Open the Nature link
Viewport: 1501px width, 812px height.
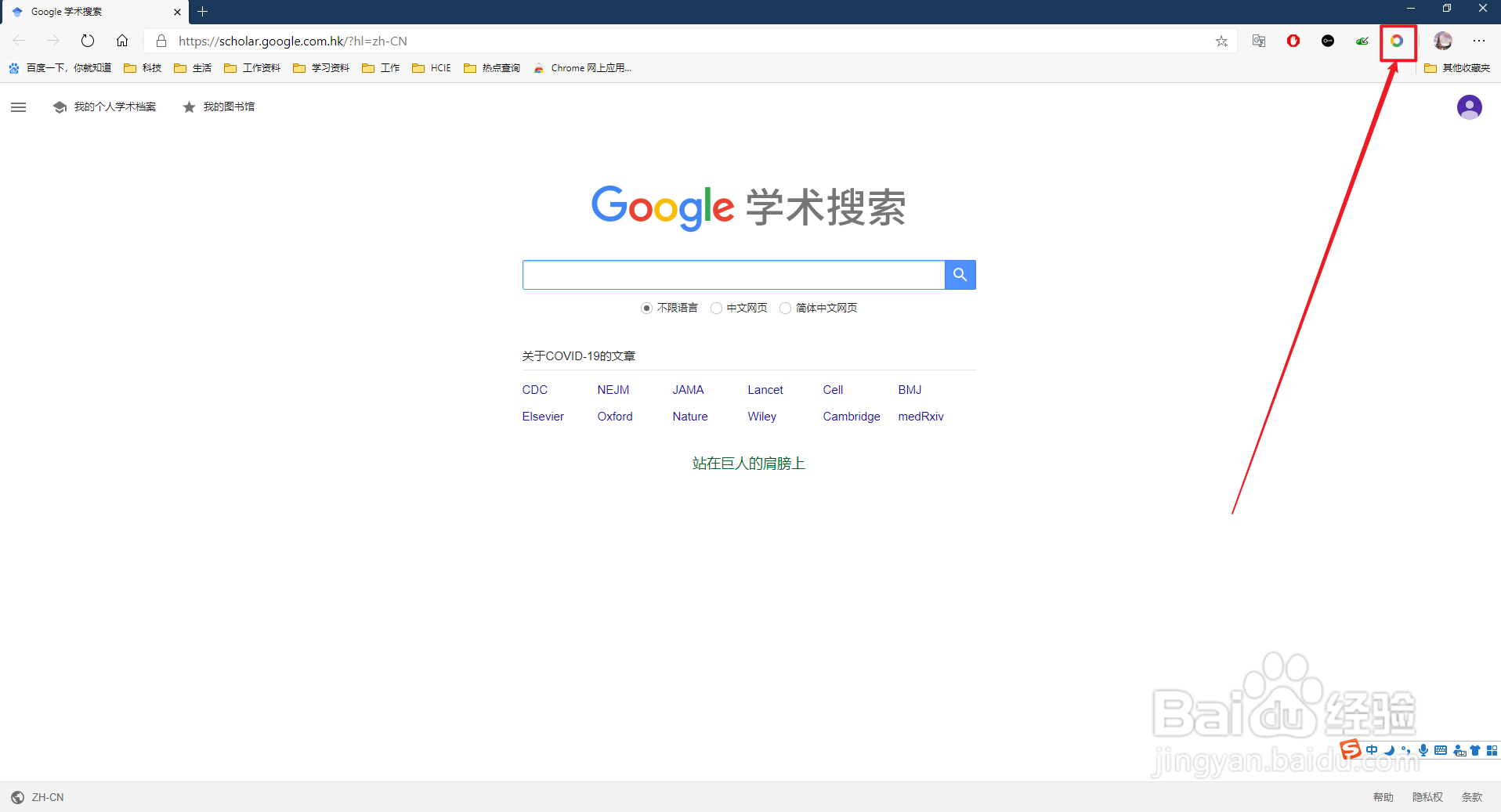point(690,417)
